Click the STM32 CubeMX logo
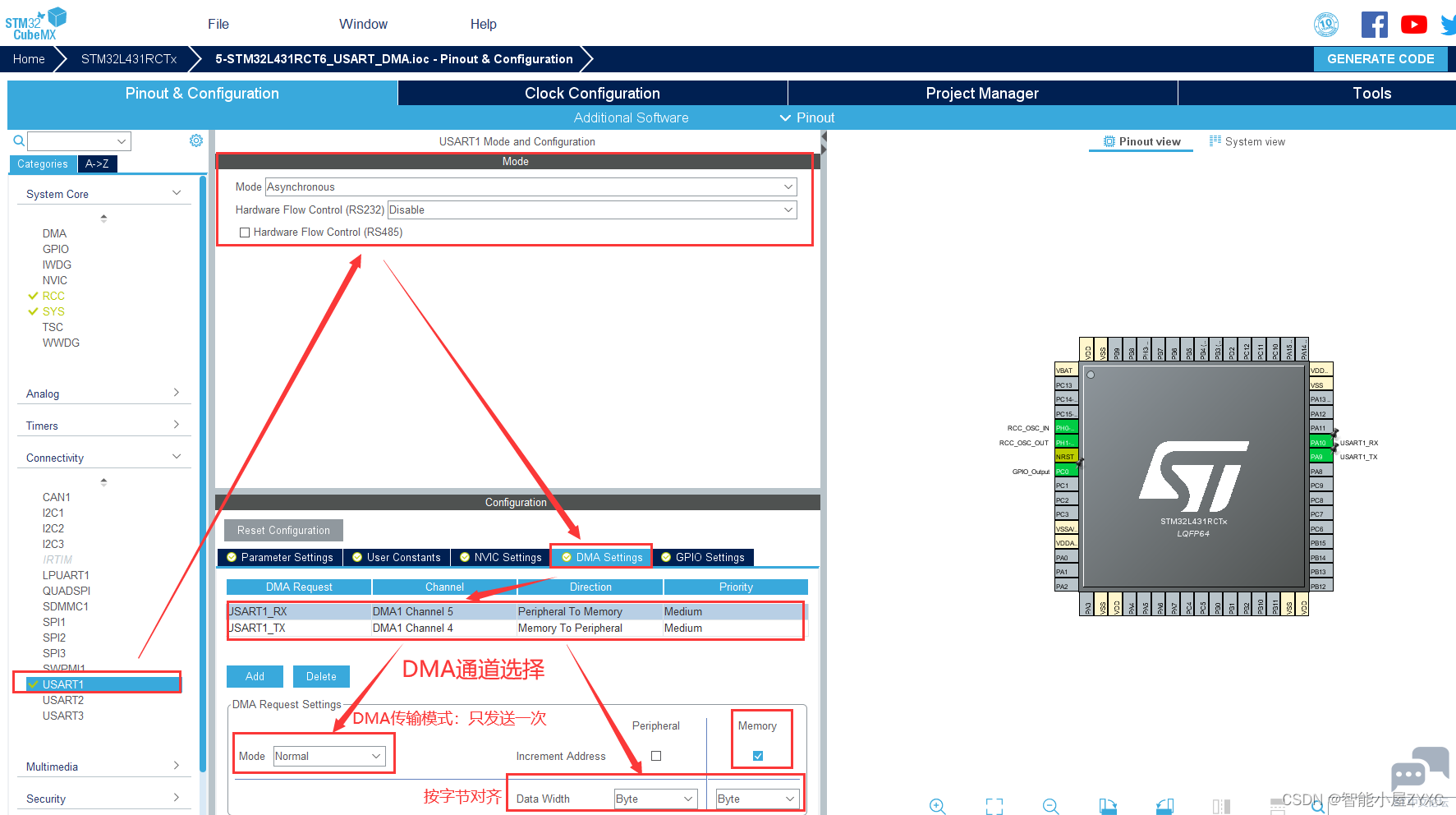The height and width of the screenshot is (815, 1456). click(x=36, y=23)
